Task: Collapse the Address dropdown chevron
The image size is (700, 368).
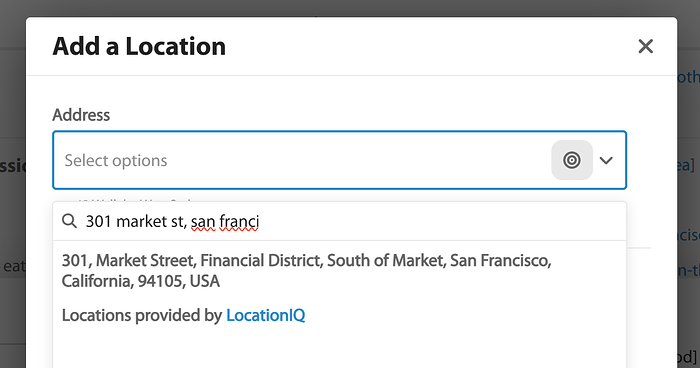Action: pyautogui.click(x=606, y=160)
